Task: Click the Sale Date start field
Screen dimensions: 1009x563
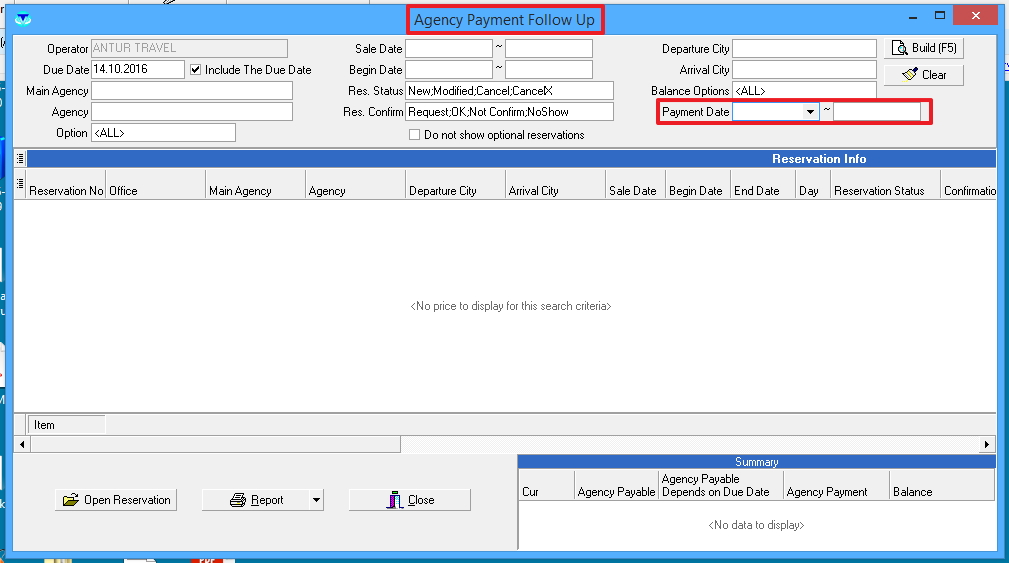Action: coord(449,48)
